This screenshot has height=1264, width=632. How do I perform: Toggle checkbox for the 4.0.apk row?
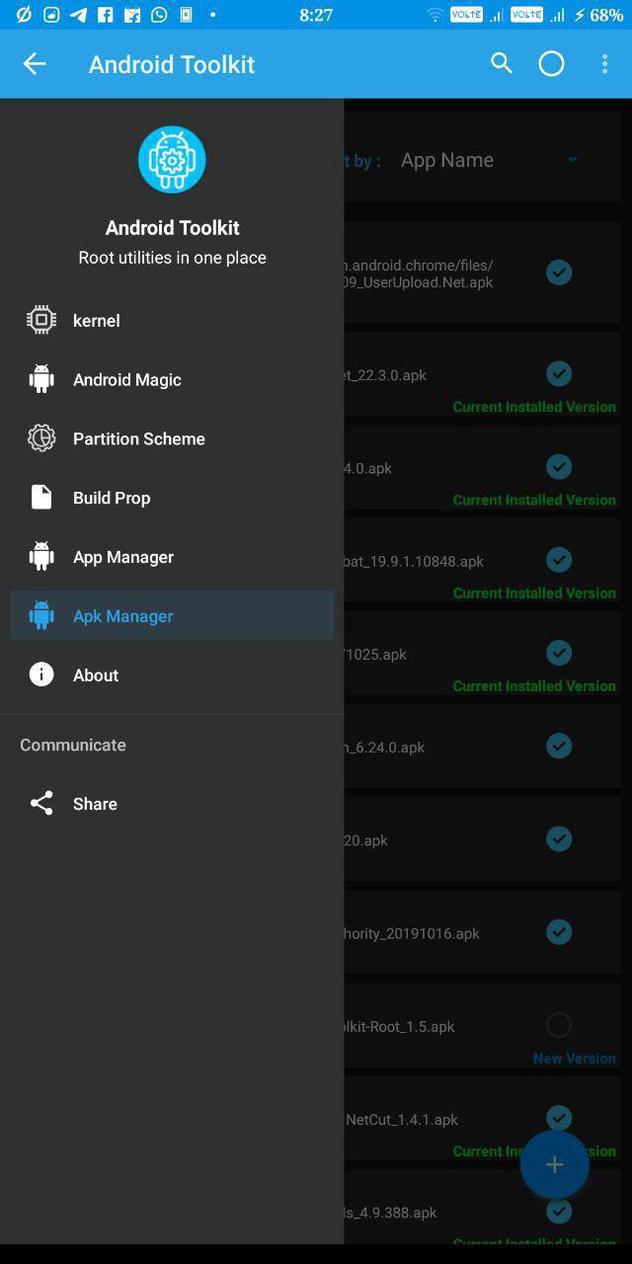tap(559, 467)
